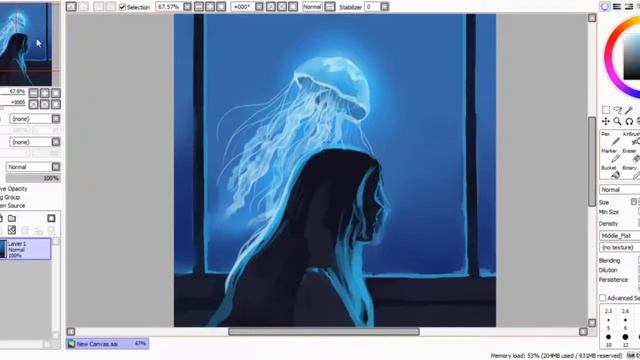640x360 pixels.
Task: Choose the Binary pen tool
Action: tap(631, 172)
